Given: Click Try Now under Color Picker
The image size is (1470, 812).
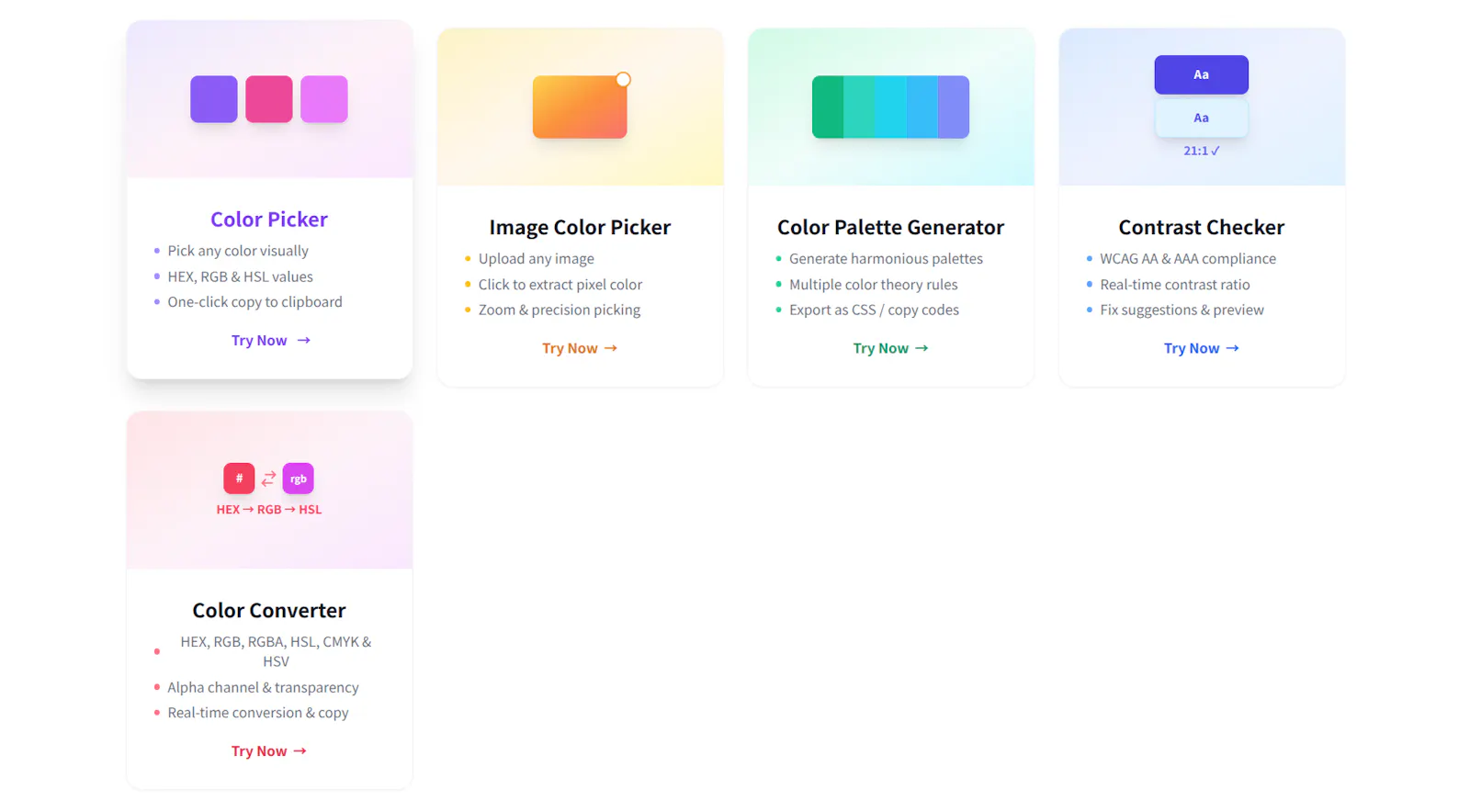Looking at the screenshot, I should (271, 341).
